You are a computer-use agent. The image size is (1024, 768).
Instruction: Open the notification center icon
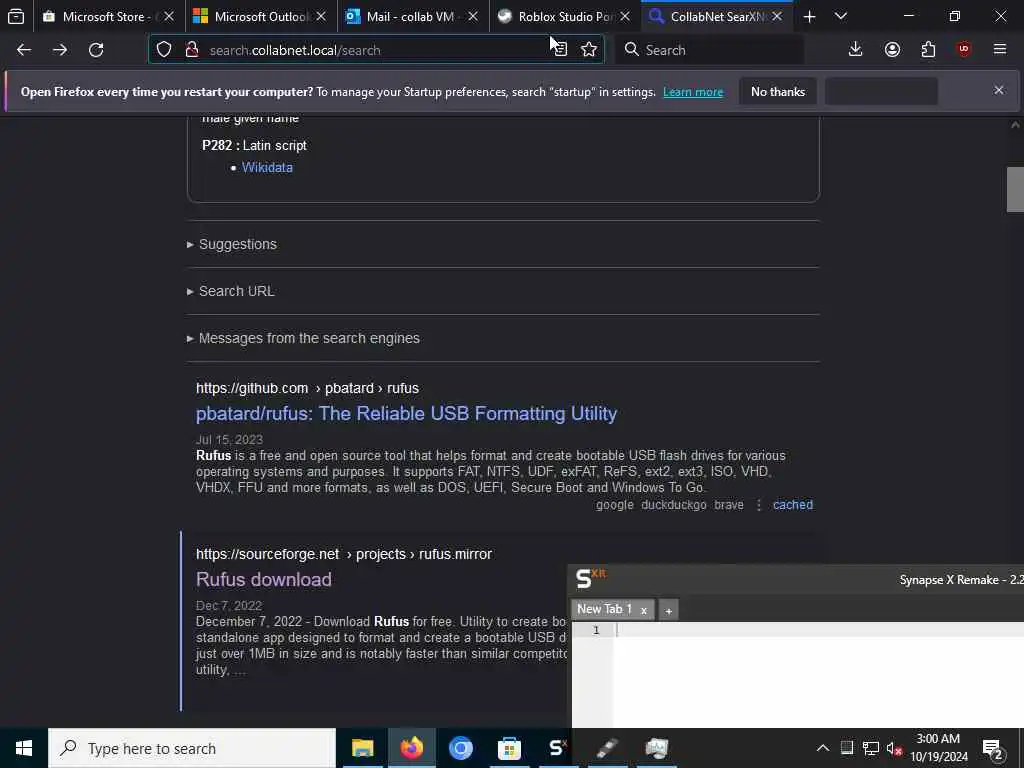pos(993,748)
